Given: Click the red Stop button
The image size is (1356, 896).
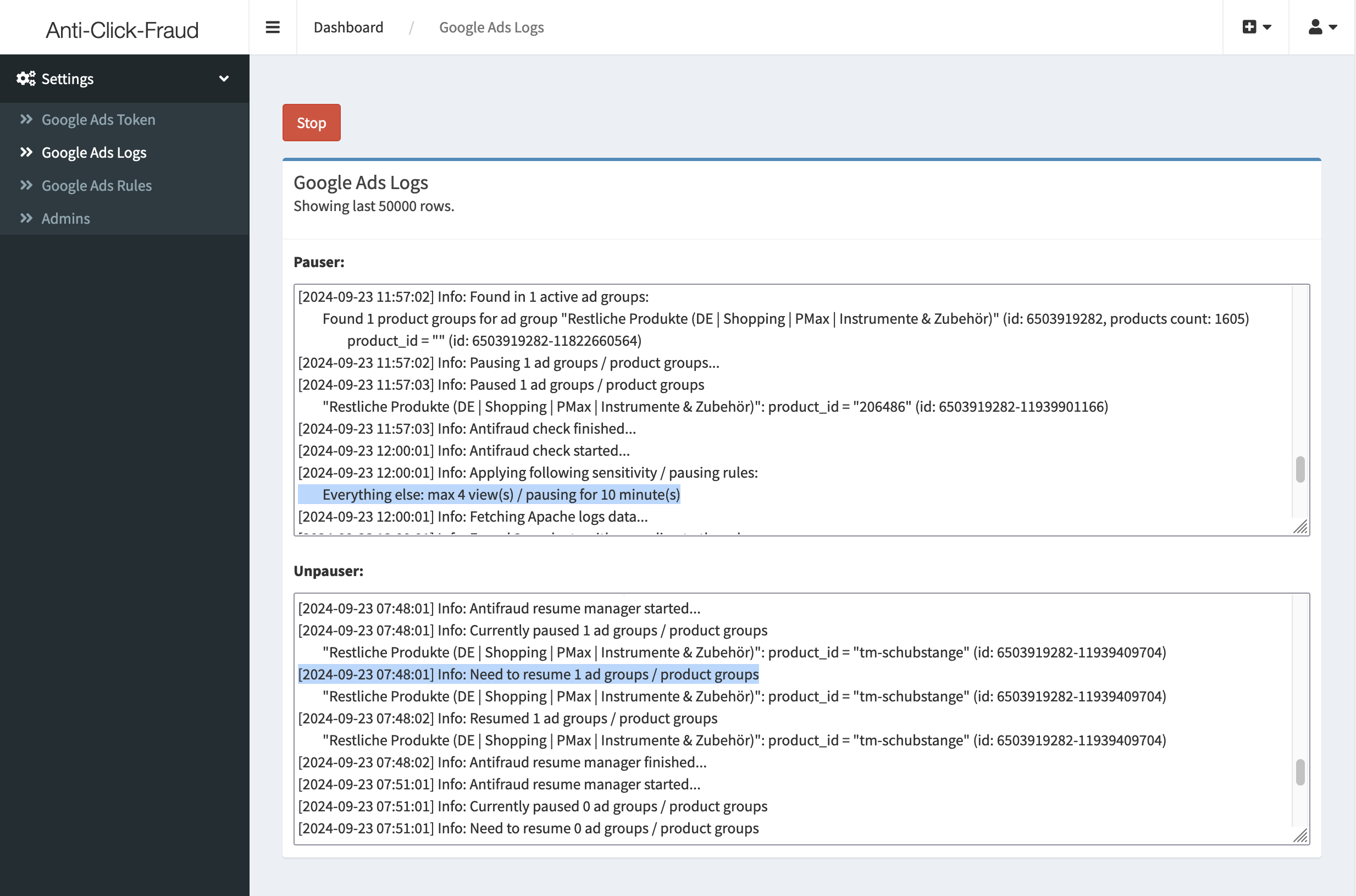Looking at the screenshot, I should click(312, 122).
